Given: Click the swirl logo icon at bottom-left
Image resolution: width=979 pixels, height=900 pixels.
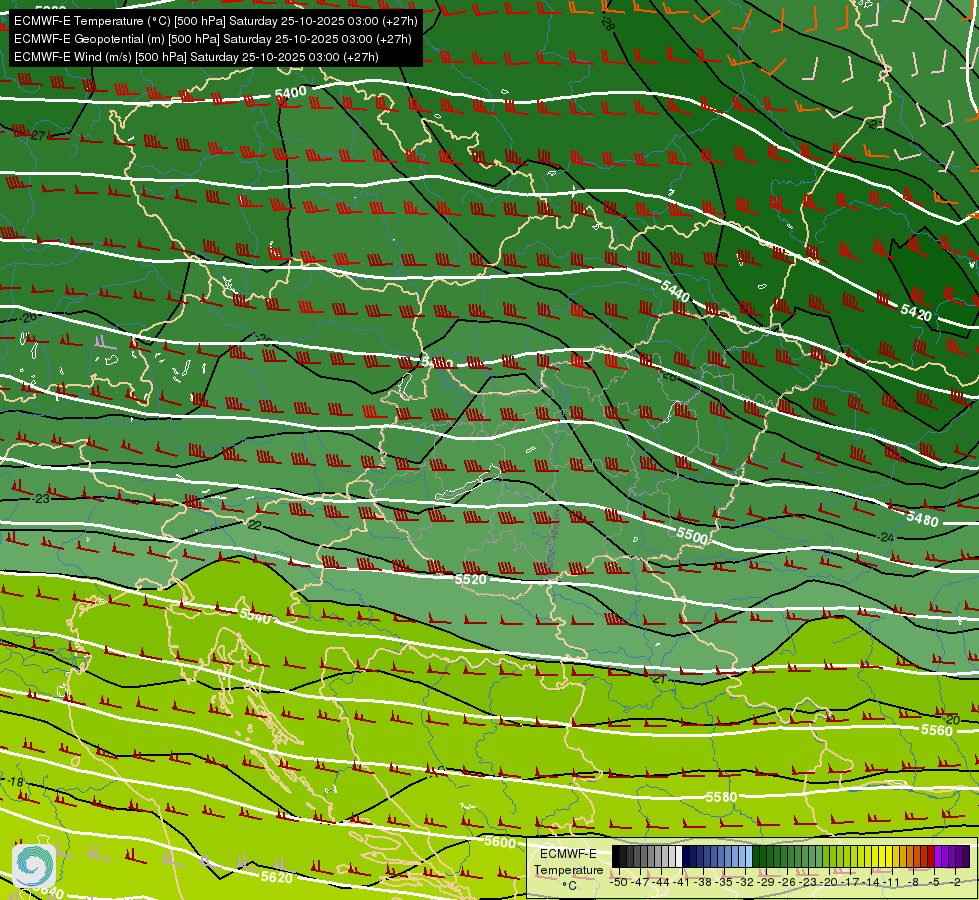Looking at the screenshot, I should [x=34, y=865].
